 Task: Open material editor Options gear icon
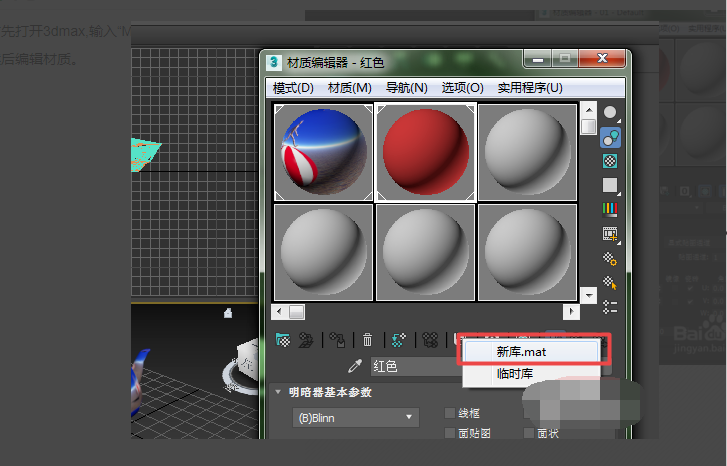click(x=610, y=258)
